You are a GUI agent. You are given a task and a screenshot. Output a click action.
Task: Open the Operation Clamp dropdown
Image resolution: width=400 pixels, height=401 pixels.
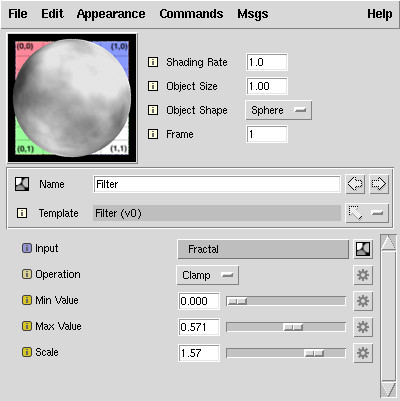207,275
